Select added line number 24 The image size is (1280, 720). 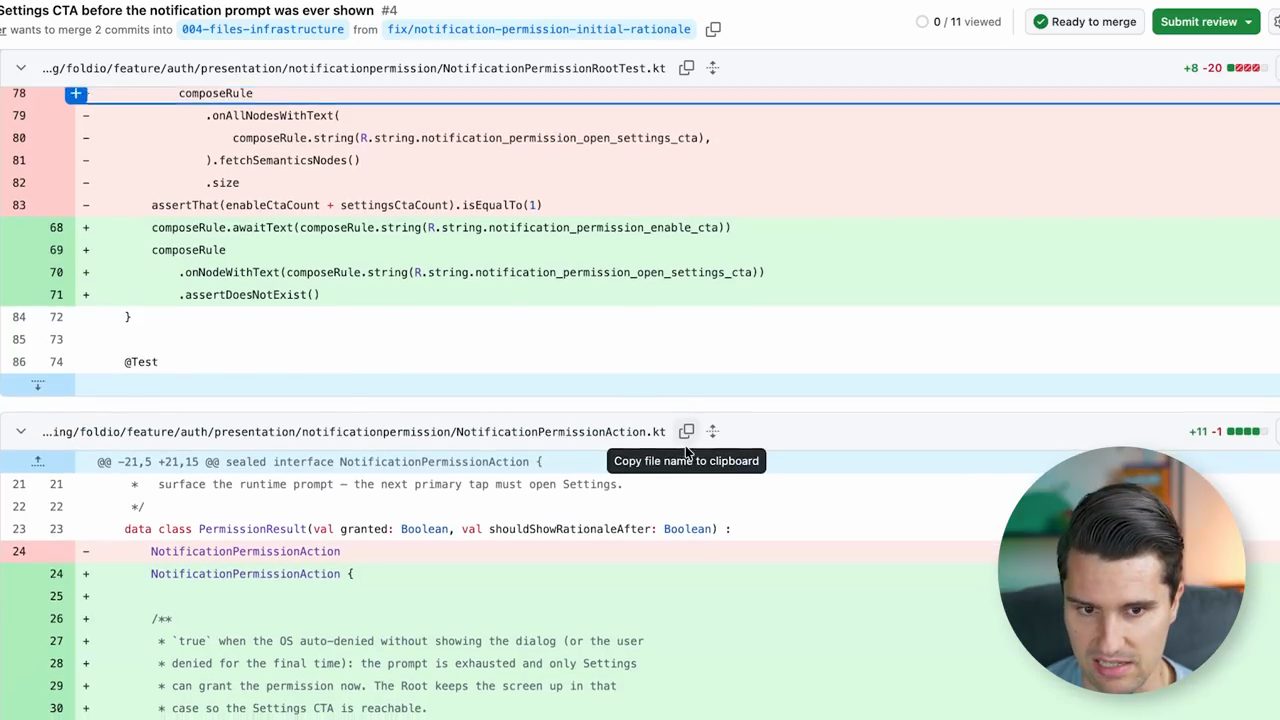click(56, 574)
